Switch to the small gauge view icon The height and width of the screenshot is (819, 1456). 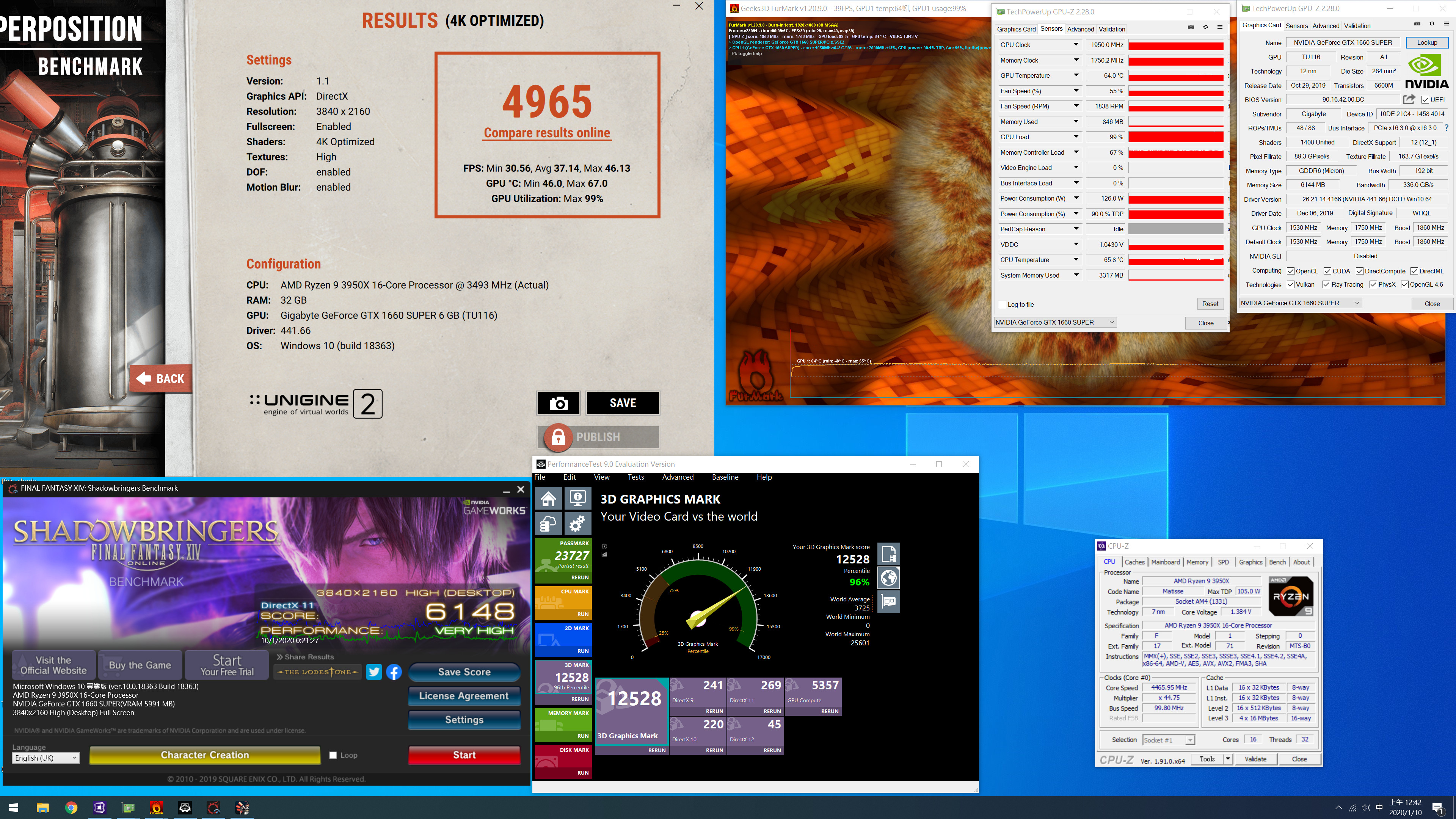pyautogui.click(x=604, y=546)
